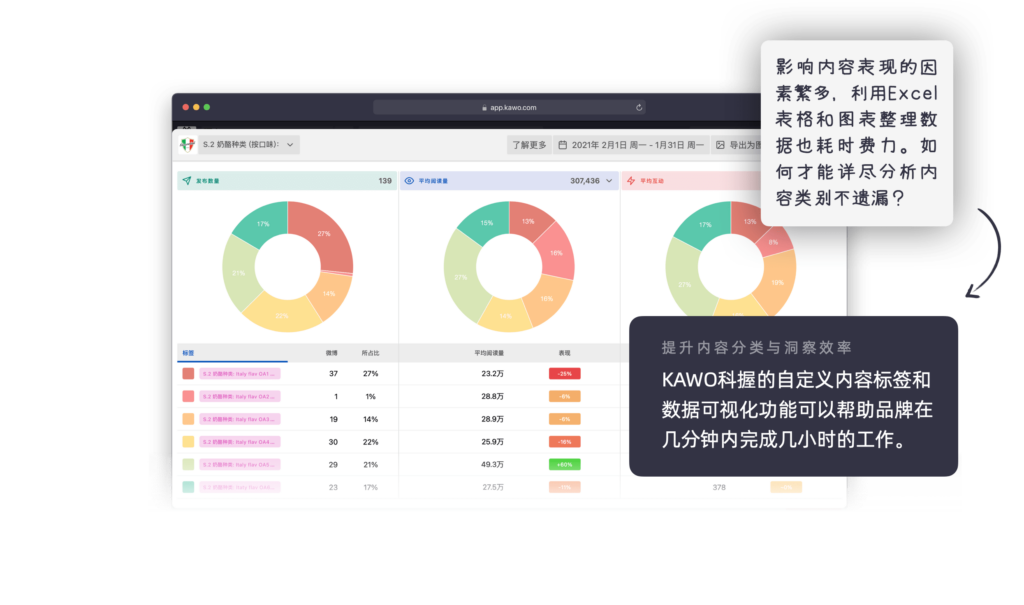Screen dimensions: 1024x605
Task: Click the lock icon in address bar
Action: (485, 108)
